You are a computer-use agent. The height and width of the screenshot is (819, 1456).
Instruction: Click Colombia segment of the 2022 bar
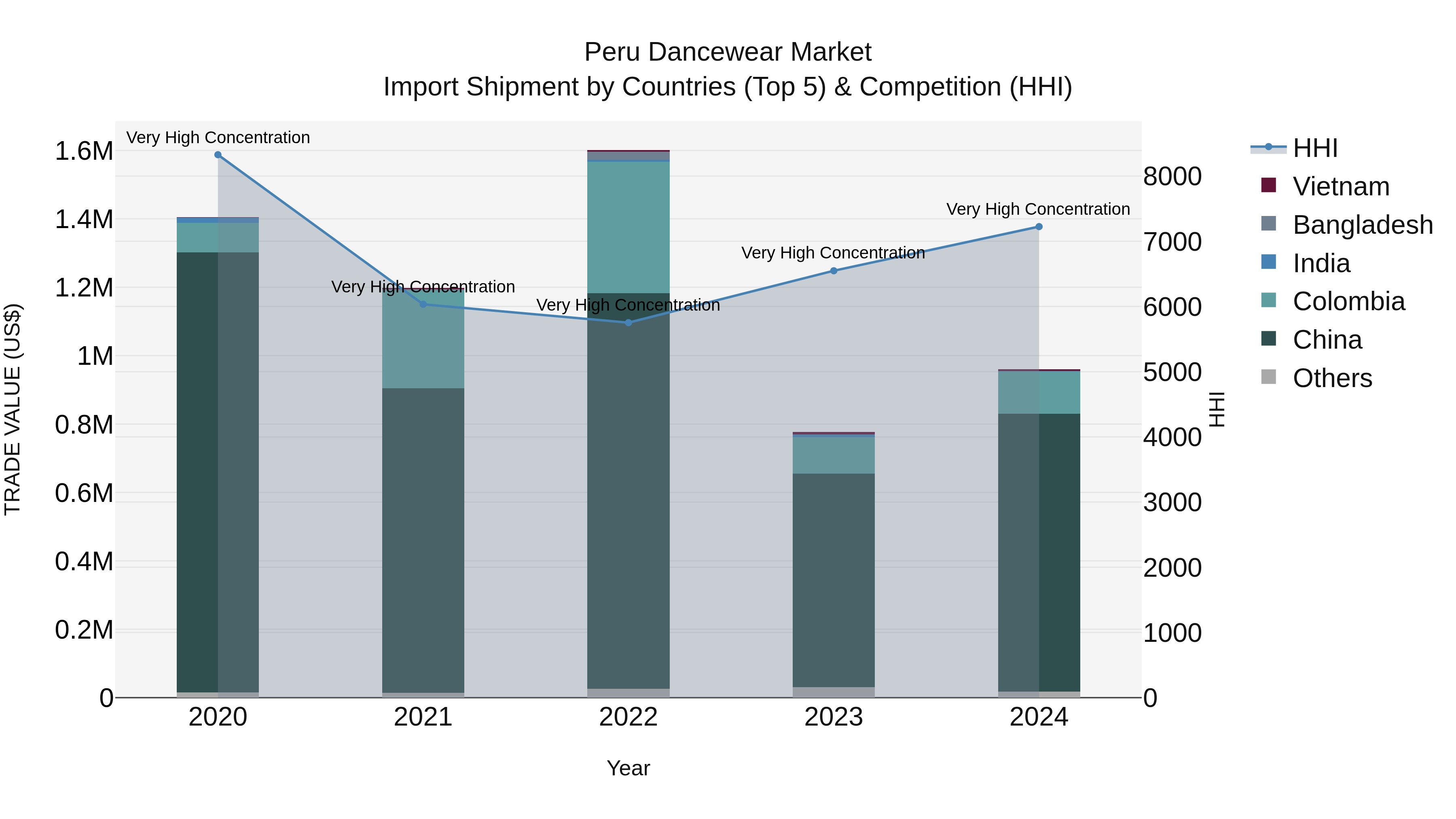click(629, 227)
